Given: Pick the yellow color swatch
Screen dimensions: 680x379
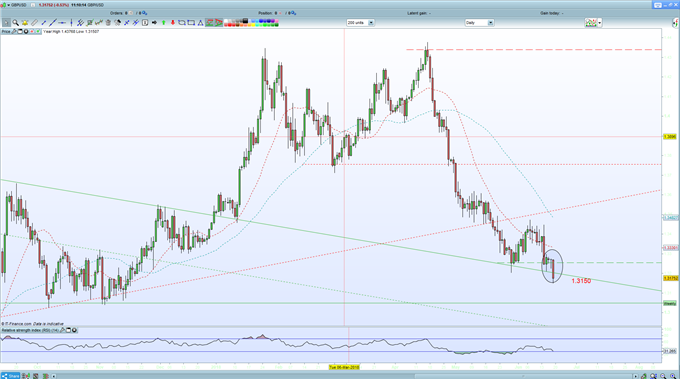Looking at the screenshot, I should pos(253,25).
